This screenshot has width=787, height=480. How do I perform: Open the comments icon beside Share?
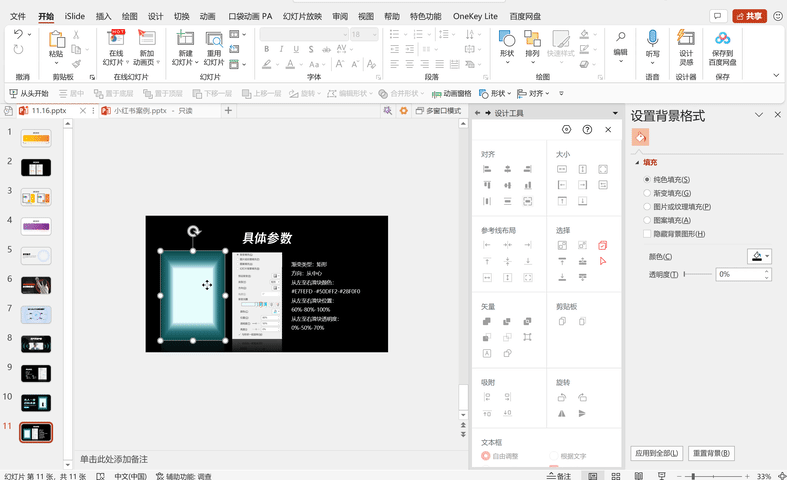pos(718,16)
